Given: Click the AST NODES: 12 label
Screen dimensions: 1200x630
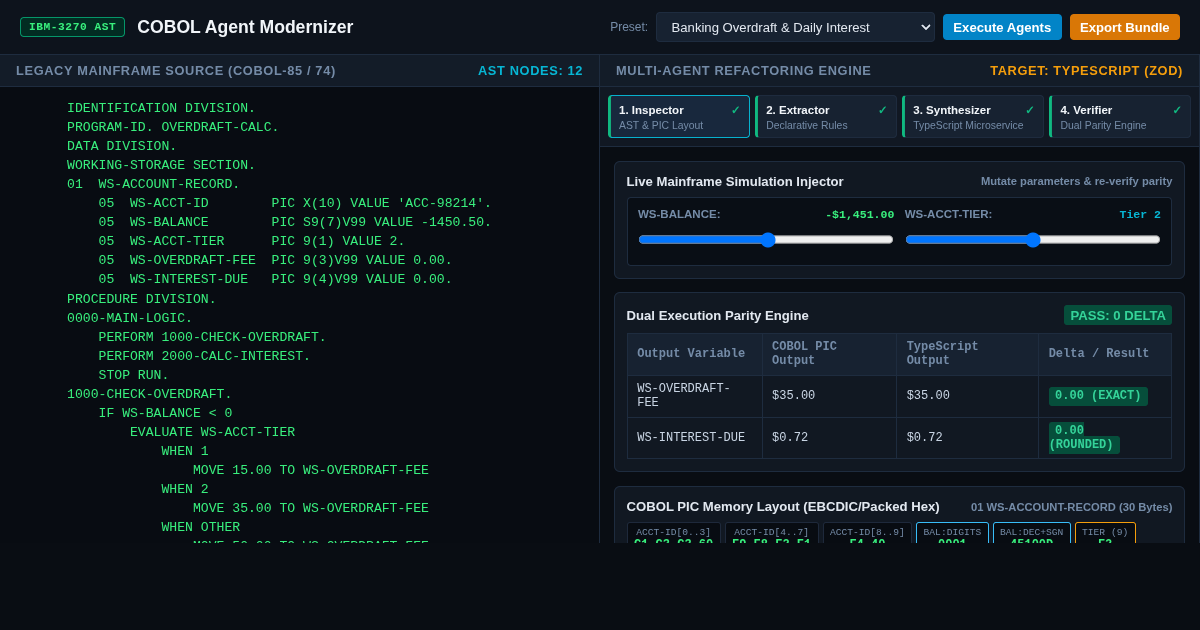Looking at the screenshot, I should coord(530,71).
